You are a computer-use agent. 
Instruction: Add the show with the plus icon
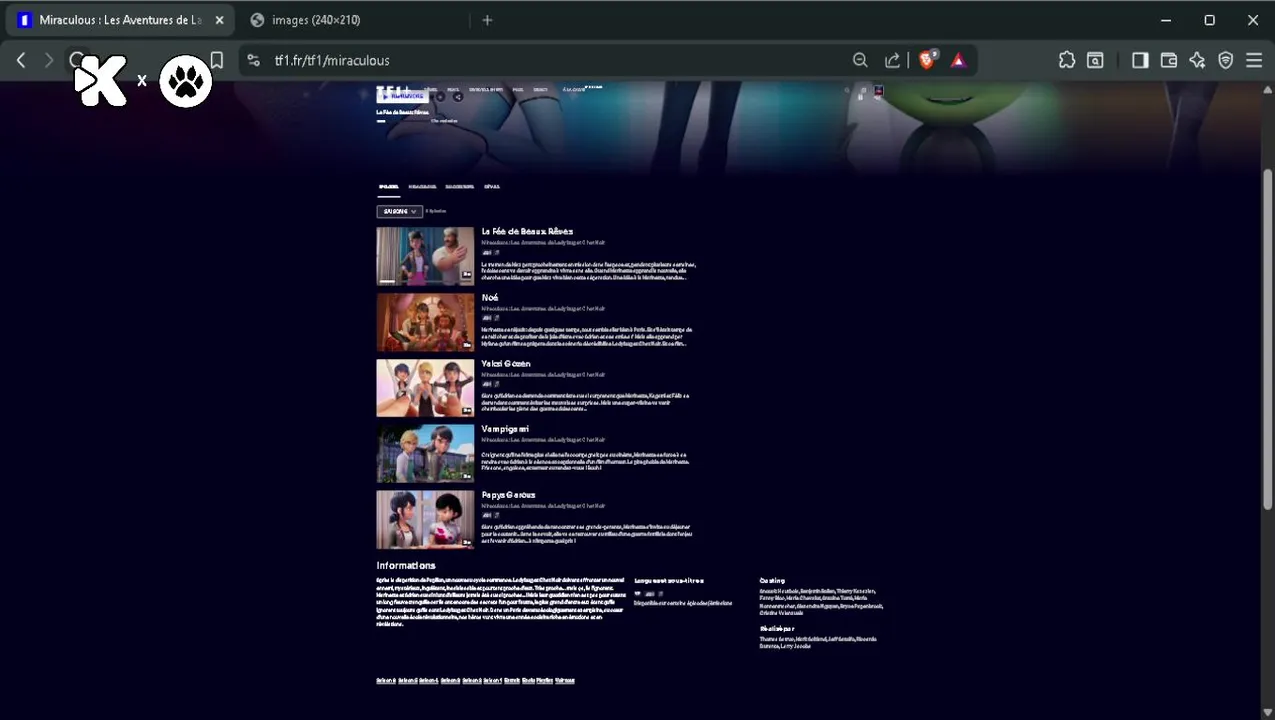coord(440,97)
